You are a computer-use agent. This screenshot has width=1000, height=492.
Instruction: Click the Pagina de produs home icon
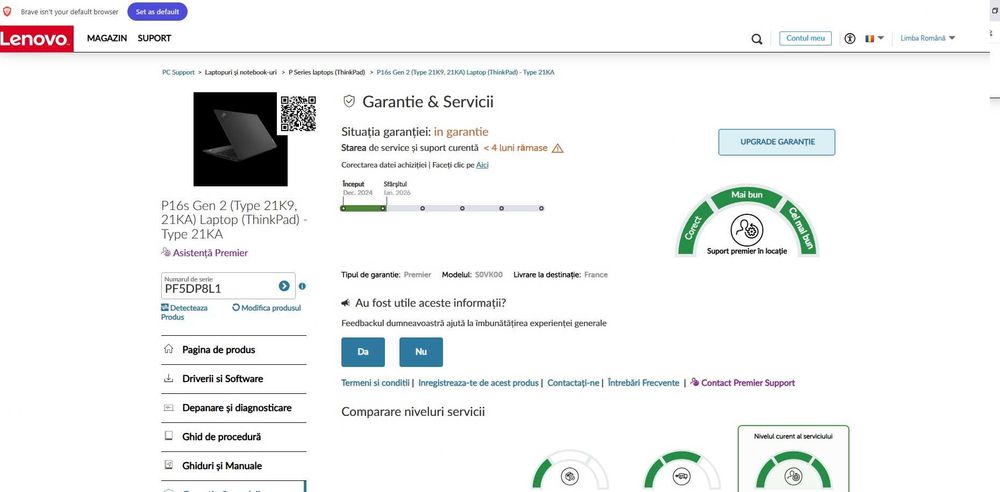(x=168, y=349)
